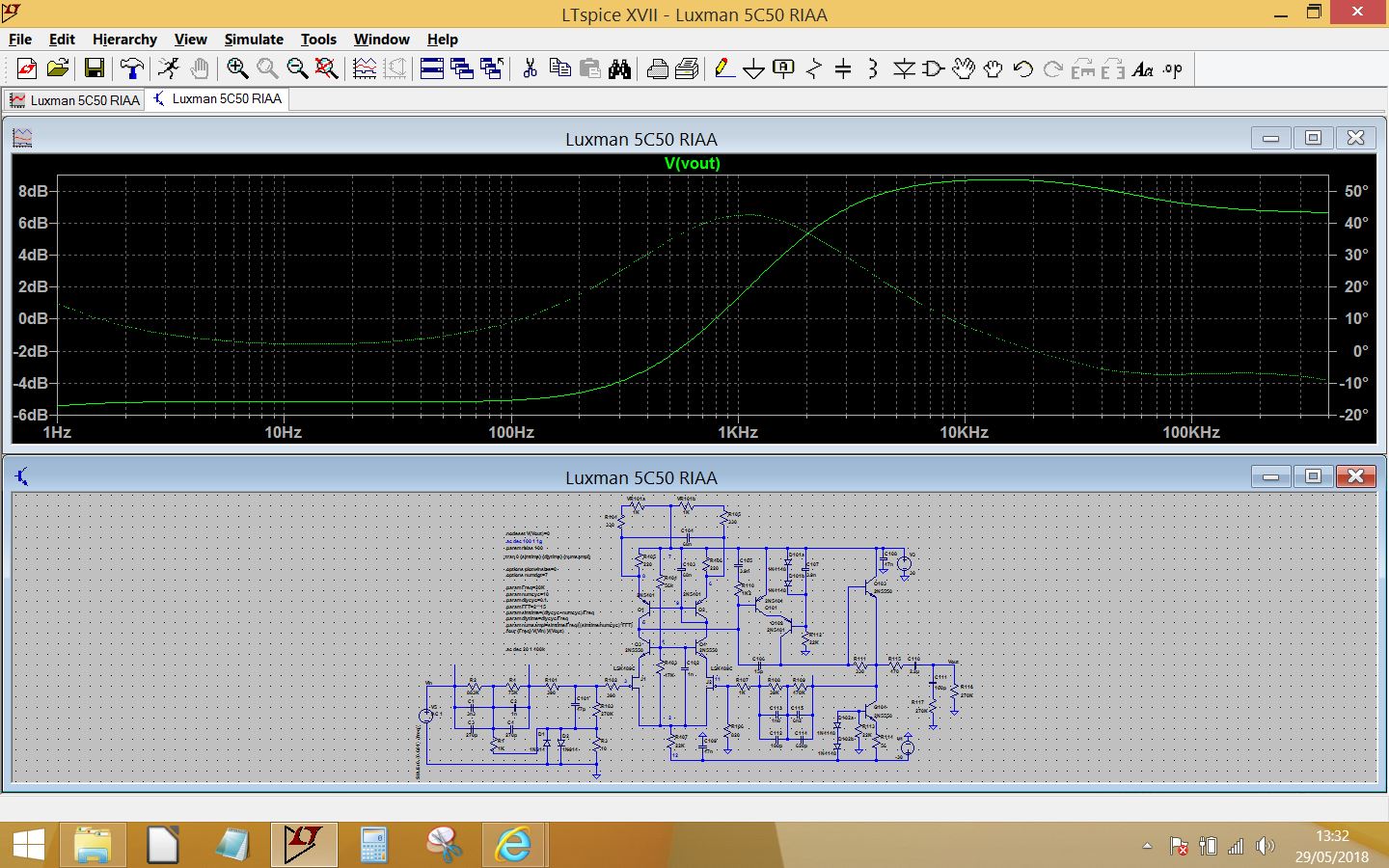Place a ground symbol

click(754, 68)
